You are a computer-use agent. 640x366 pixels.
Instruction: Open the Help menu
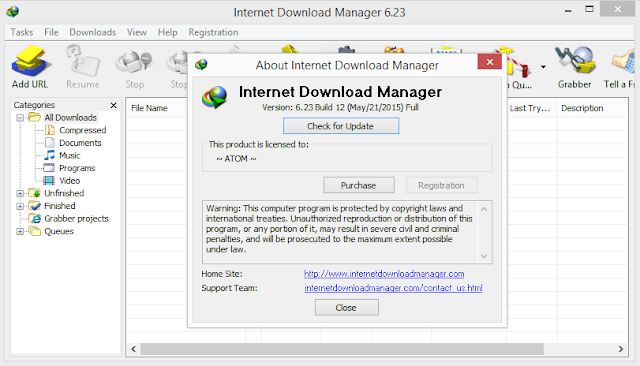167,32
